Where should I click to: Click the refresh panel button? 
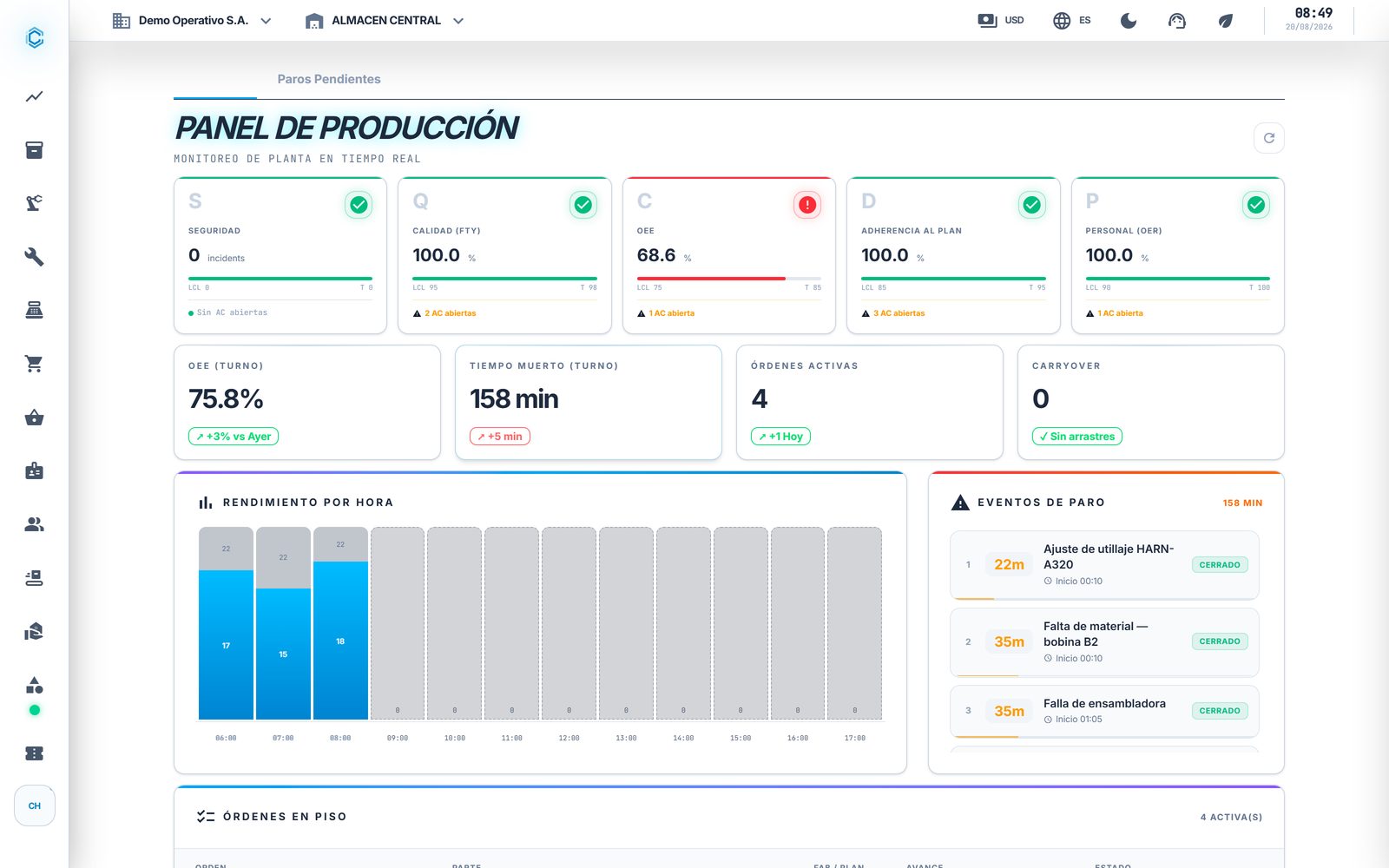pyautogui.click(x=1268, y=138)
